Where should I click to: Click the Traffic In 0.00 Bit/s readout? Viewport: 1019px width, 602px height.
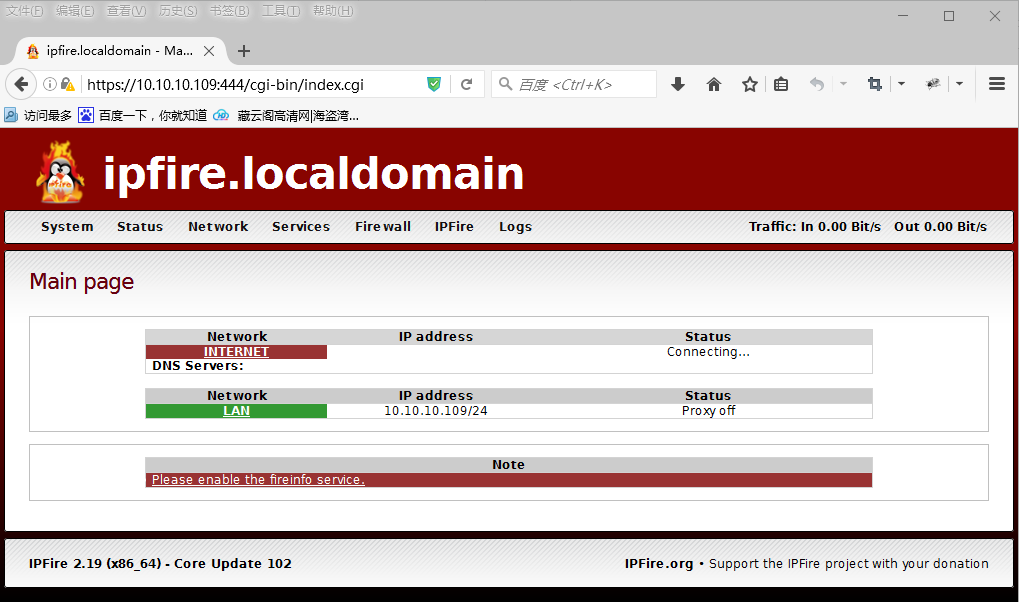pos(814,226)
